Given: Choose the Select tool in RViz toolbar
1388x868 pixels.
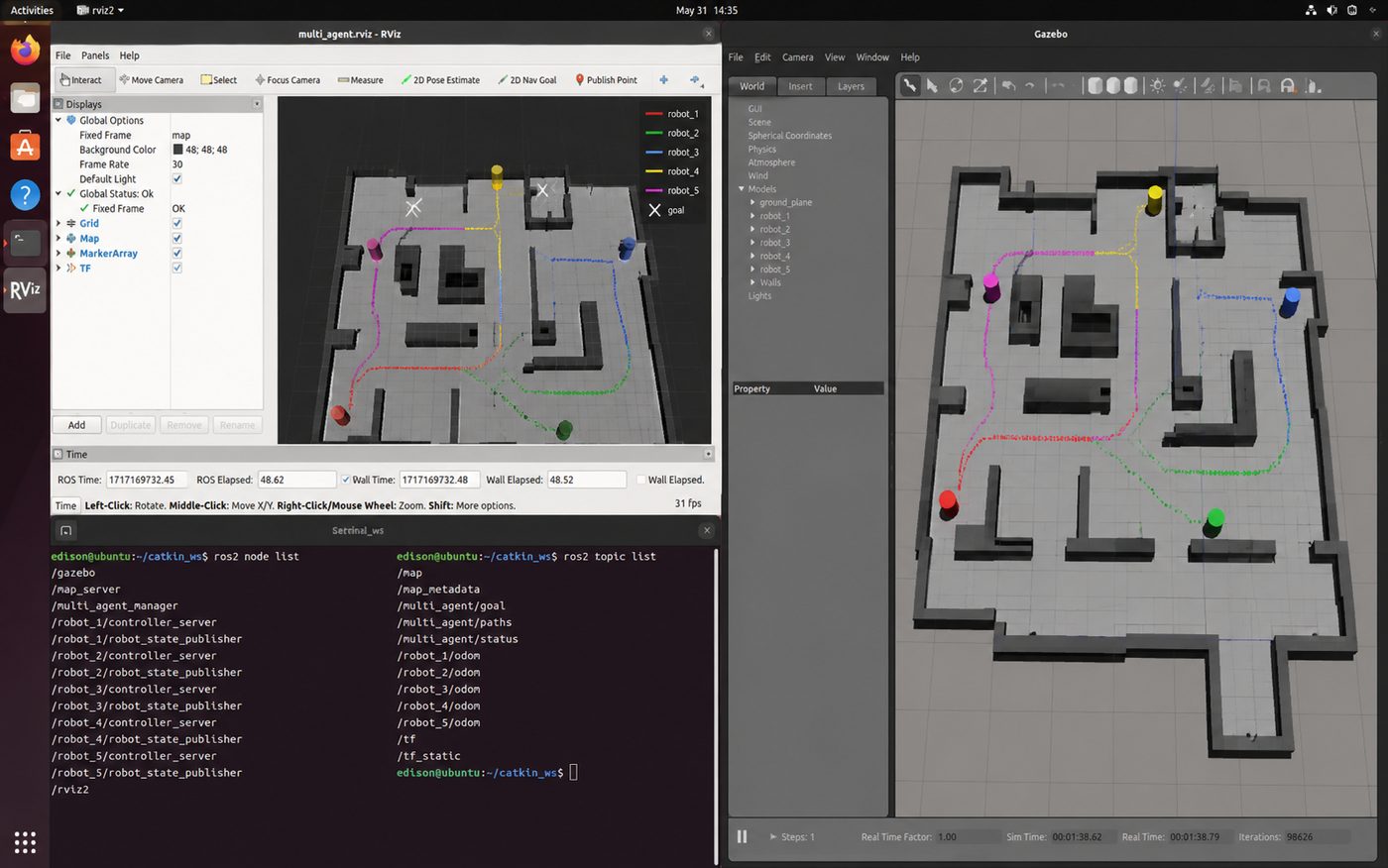Looking at the screenshot, I should click(x=219, y=80).
